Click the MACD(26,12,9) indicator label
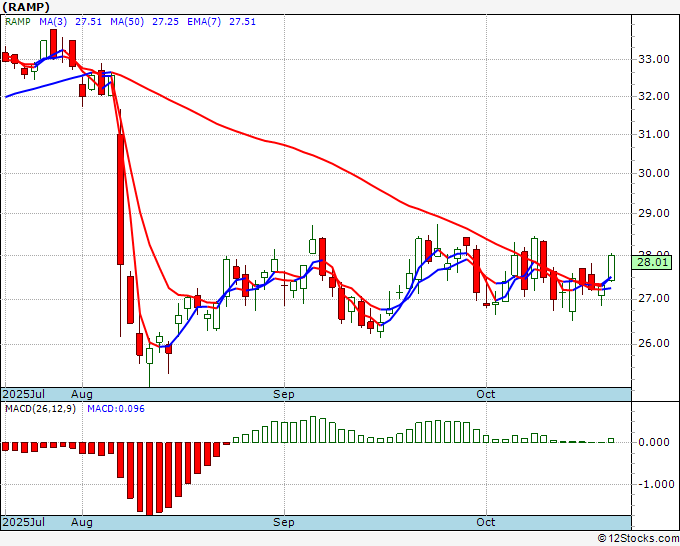The height and width of the screenshot is (546, 680). coord(40,409)
